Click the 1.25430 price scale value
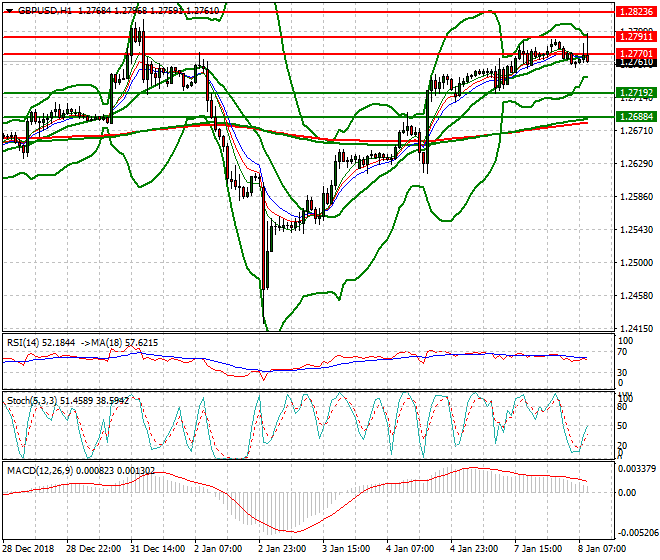 pos(636,230)
